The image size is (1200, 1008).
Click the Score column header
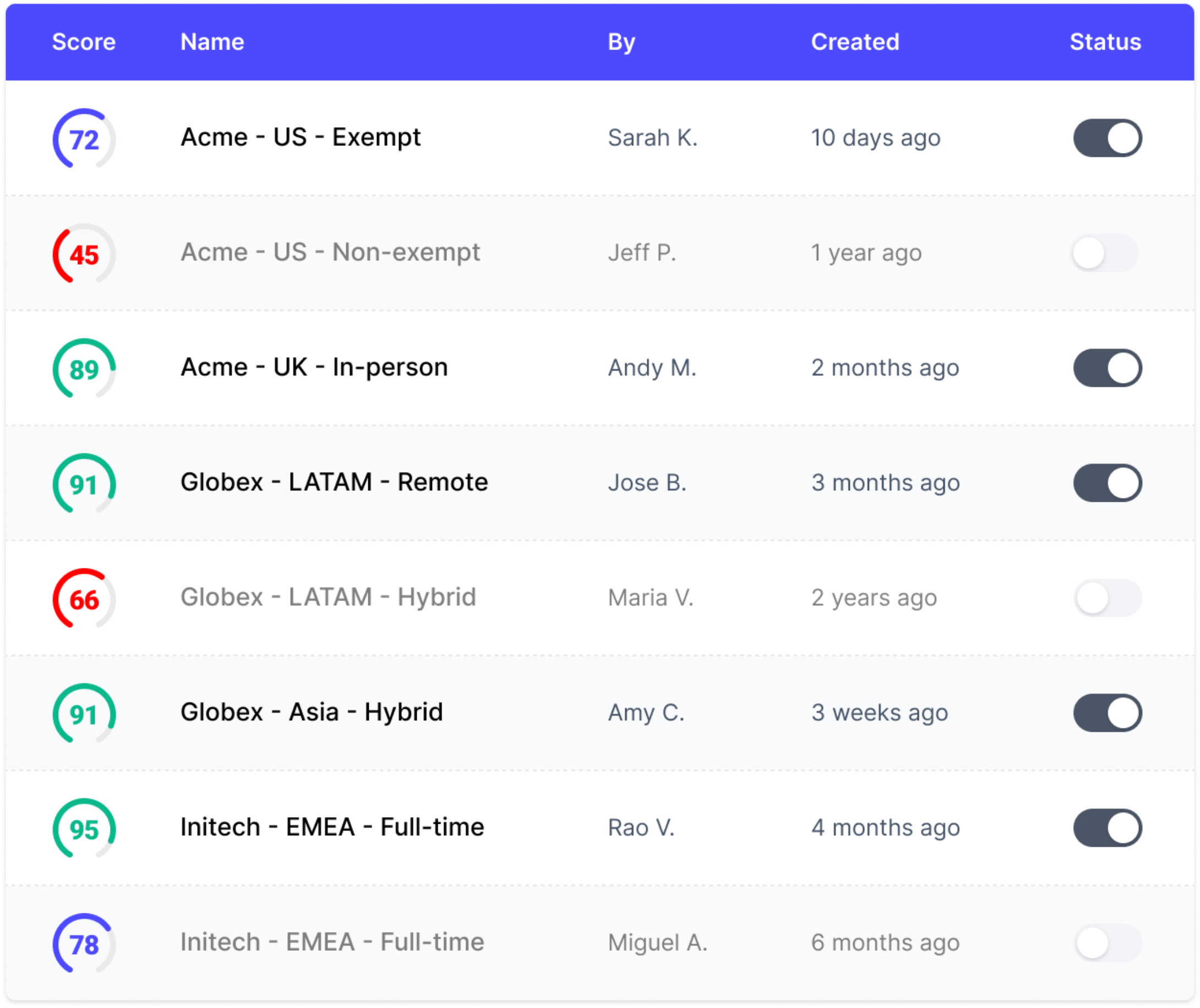coord(84,41)
